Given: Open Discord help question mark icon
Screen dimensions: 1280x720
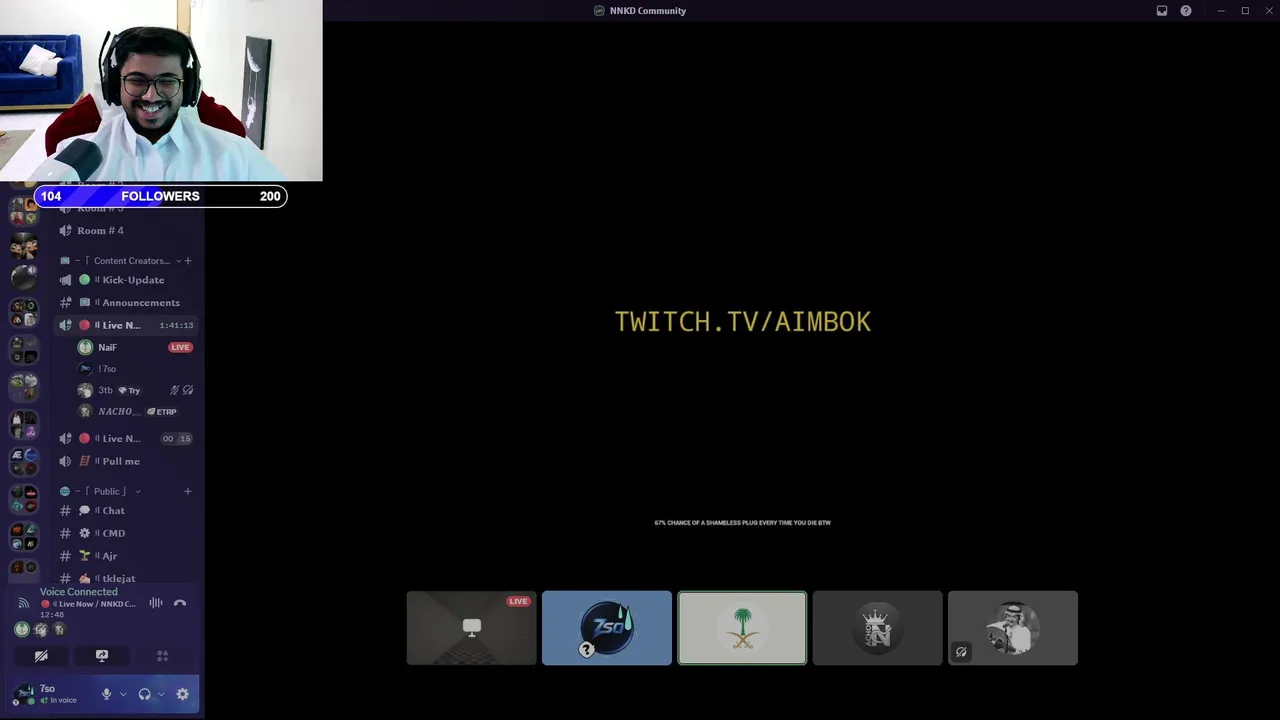Looking at the screenshot, I should coord(1186,11).
